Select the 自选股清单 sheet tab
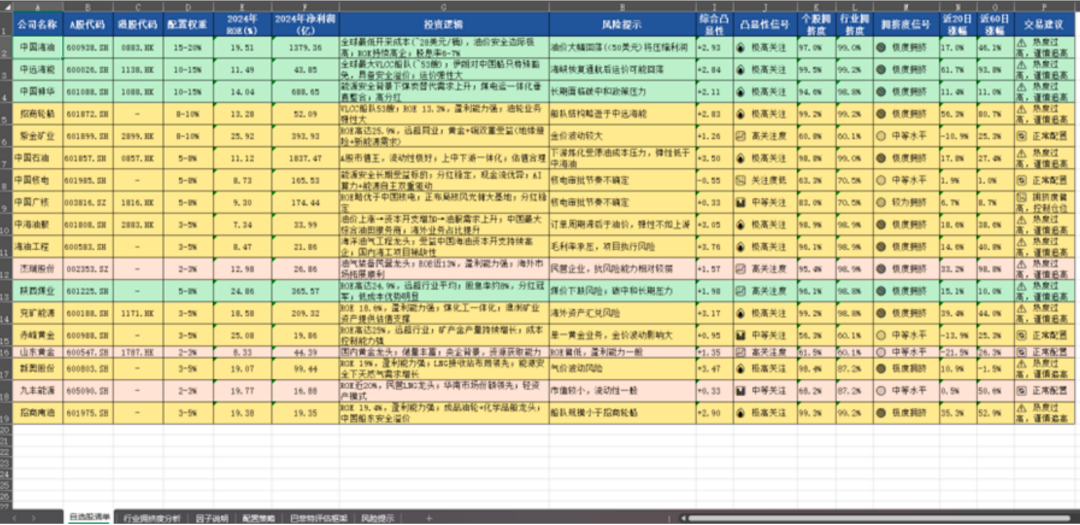 (x=89, y=518)
